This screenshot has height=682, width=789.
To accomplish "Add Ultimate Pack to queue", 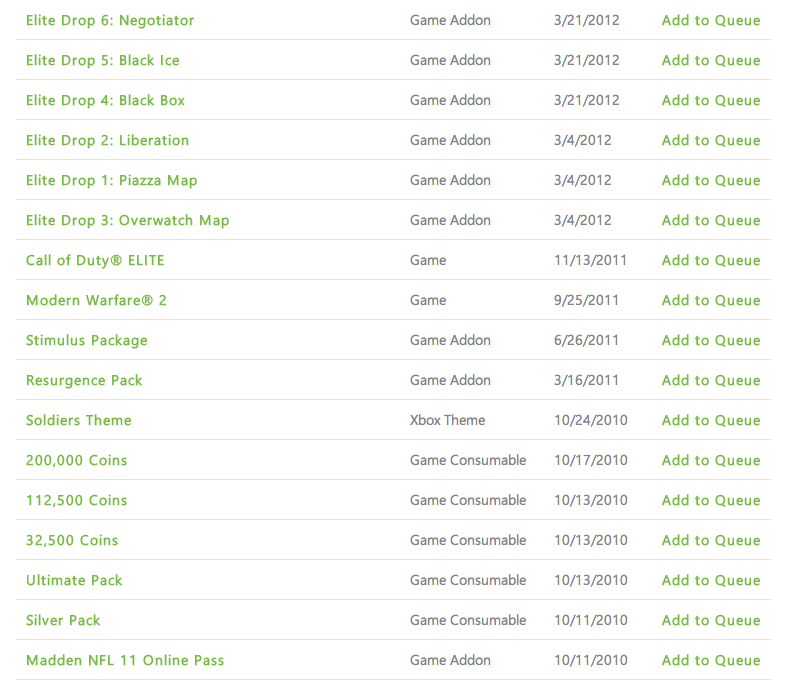I will pos(711,580).
